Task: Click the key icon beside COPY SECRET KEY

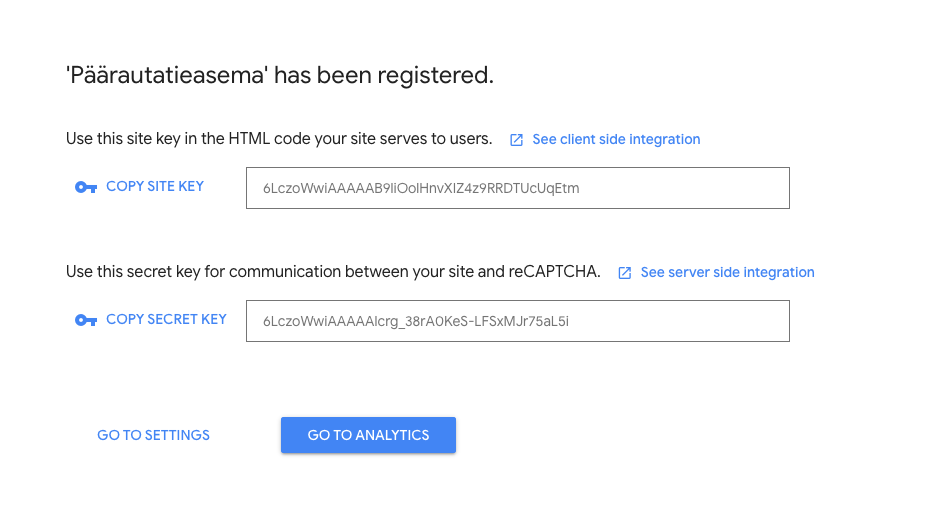Action: (x=86, y=321)
